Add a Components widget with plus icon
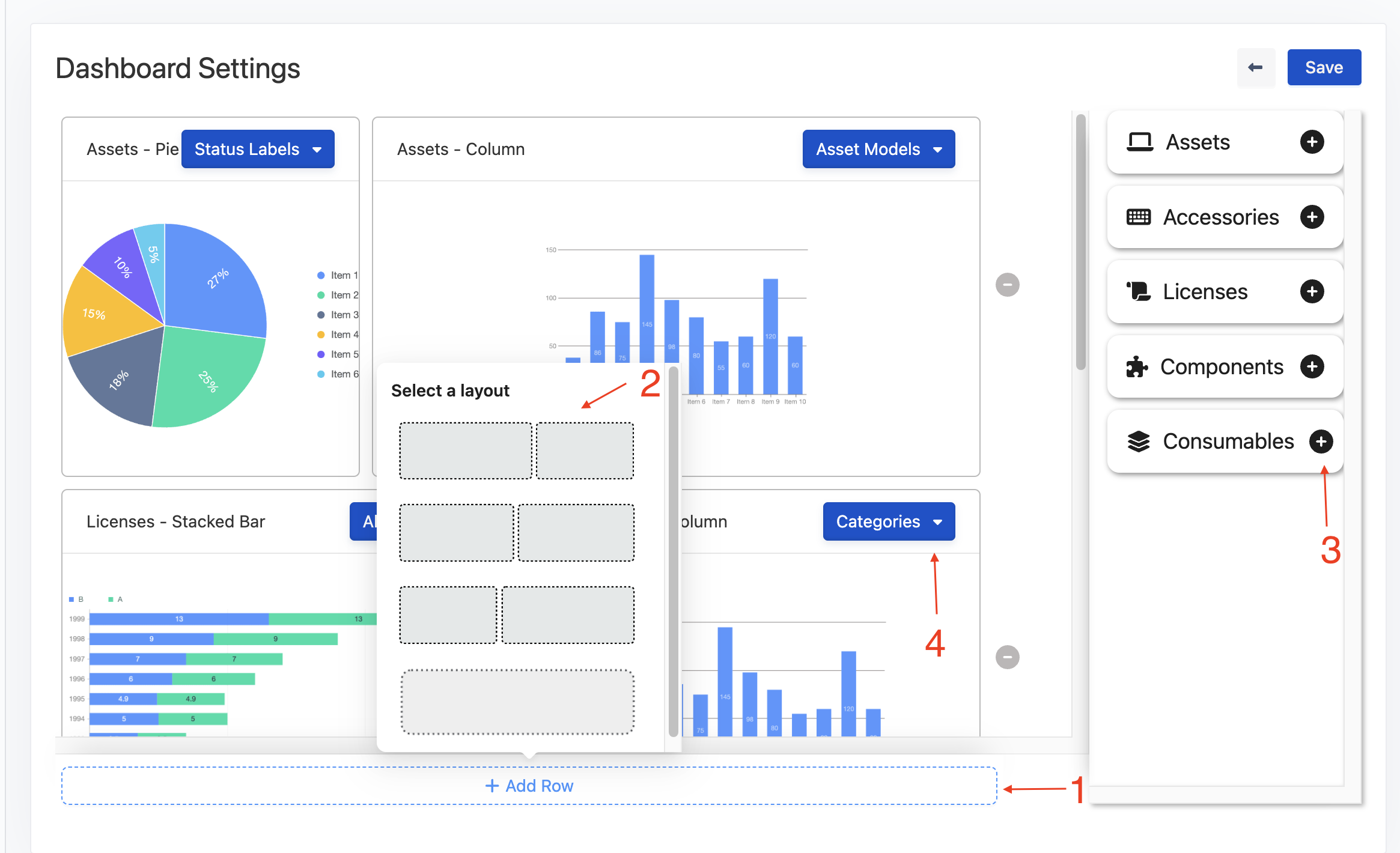The image size is (1400, 853). click(1312, 366)
